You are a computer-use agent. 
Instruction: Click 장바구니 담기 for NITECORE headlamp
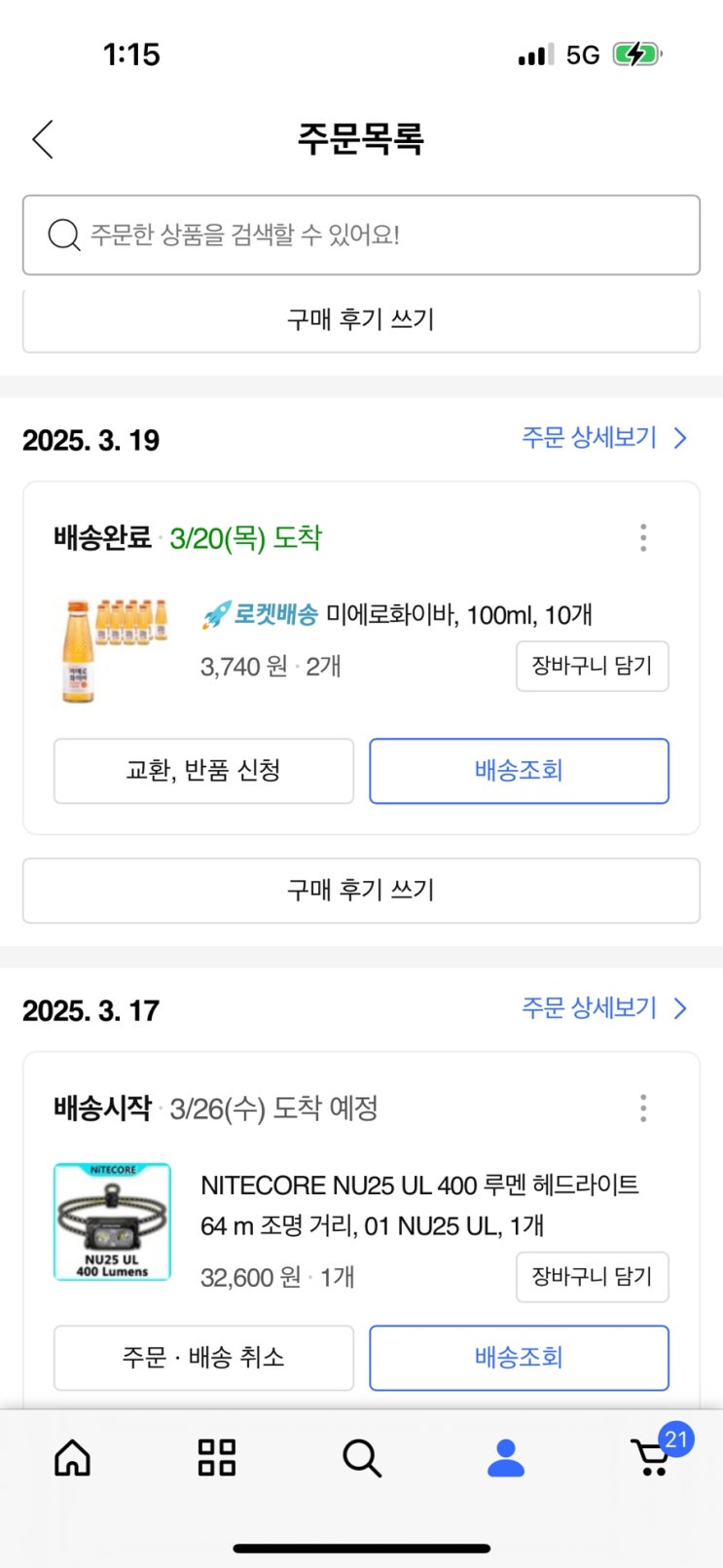(592, 1276)
